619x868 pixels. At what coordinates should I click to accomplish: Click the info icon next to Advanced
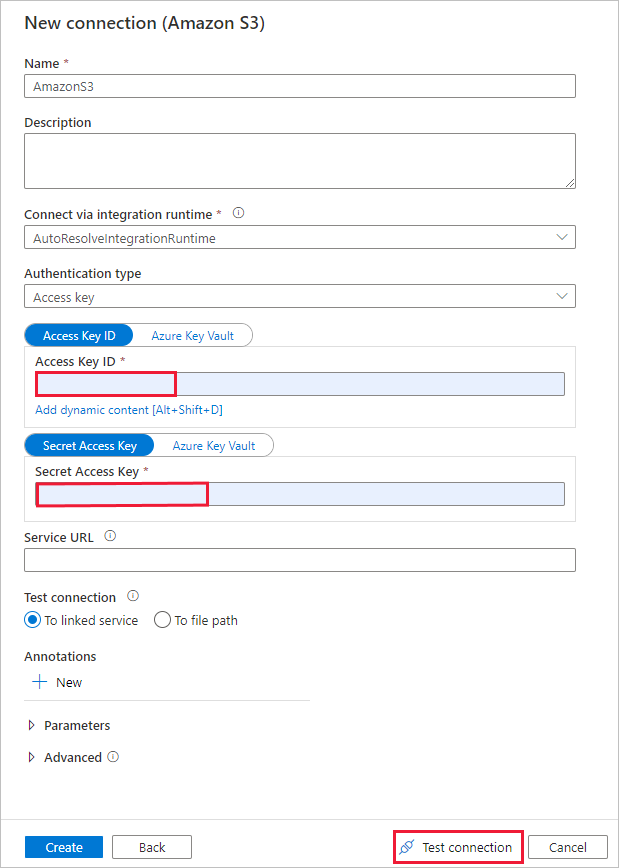click(x=111, y=757)
